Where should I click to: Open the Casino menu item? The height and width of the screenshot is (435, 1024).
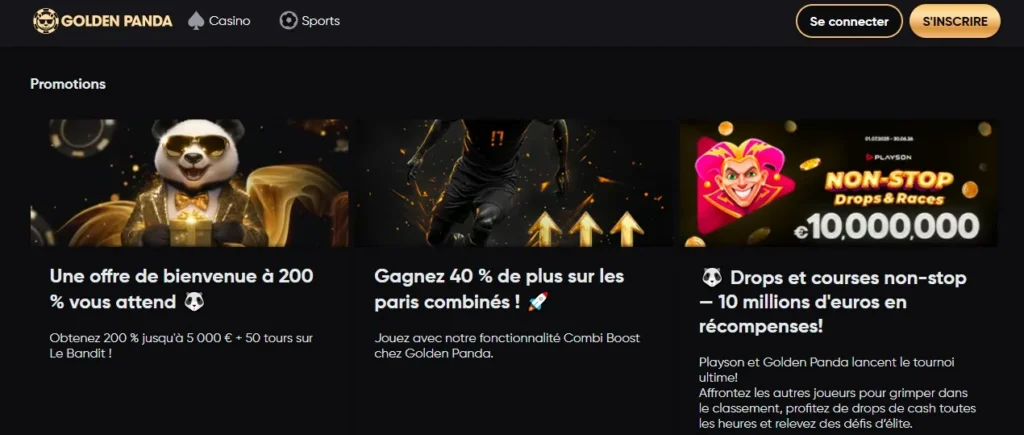(x=219, y=21)
